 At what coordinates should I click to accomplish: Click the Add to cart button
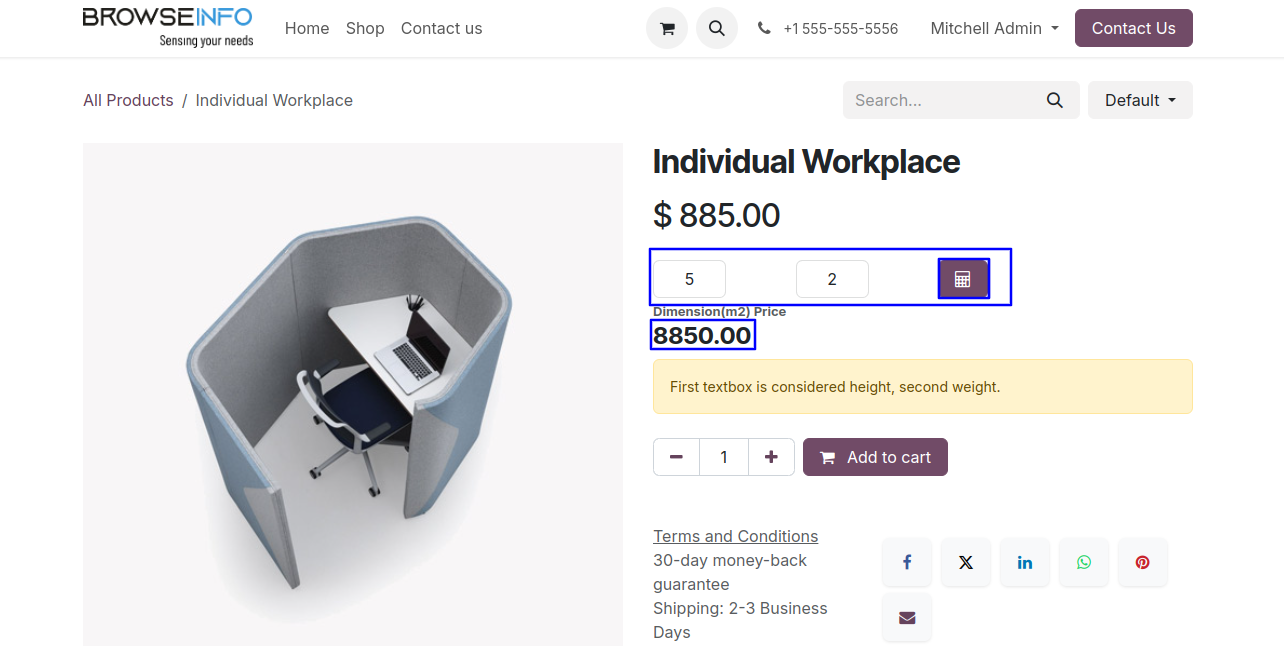coord(875,457)
